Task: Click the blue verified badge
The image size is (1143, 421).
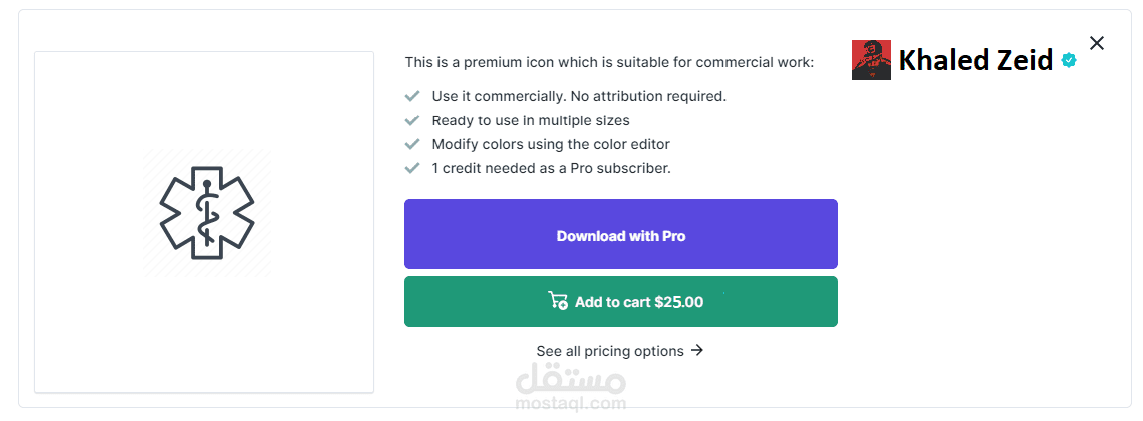Action: tap(1069, 61)
